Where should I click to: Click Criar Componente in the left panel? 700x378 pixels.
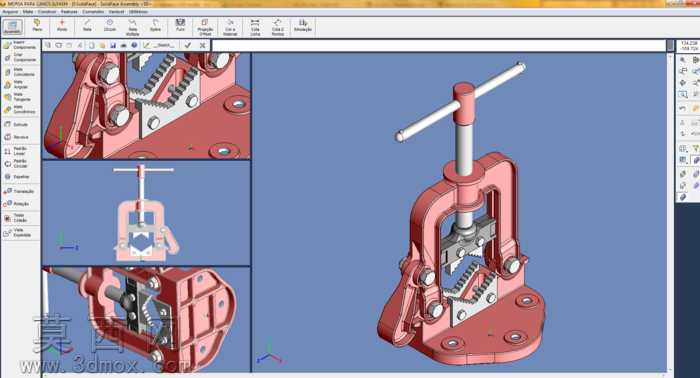[20, 58]
